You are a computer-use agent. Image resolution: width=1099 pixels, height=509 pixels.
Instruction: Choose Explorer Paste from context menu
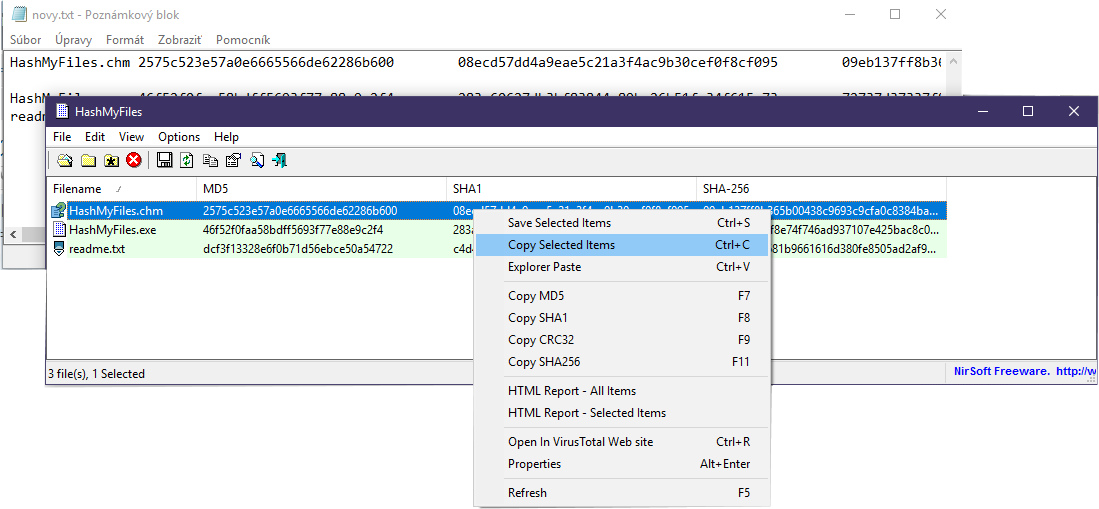coord(622,267)
